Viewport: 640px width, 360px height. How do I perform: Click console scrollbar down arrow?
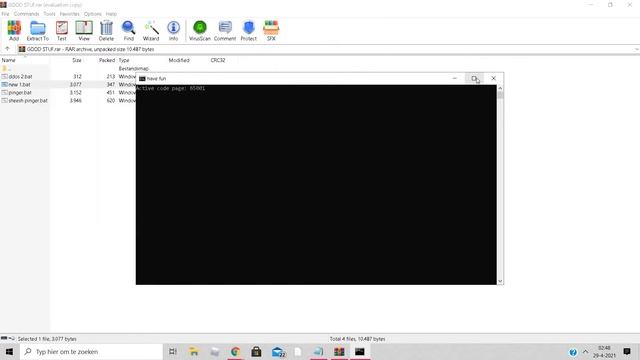click(x=500, y=281)
